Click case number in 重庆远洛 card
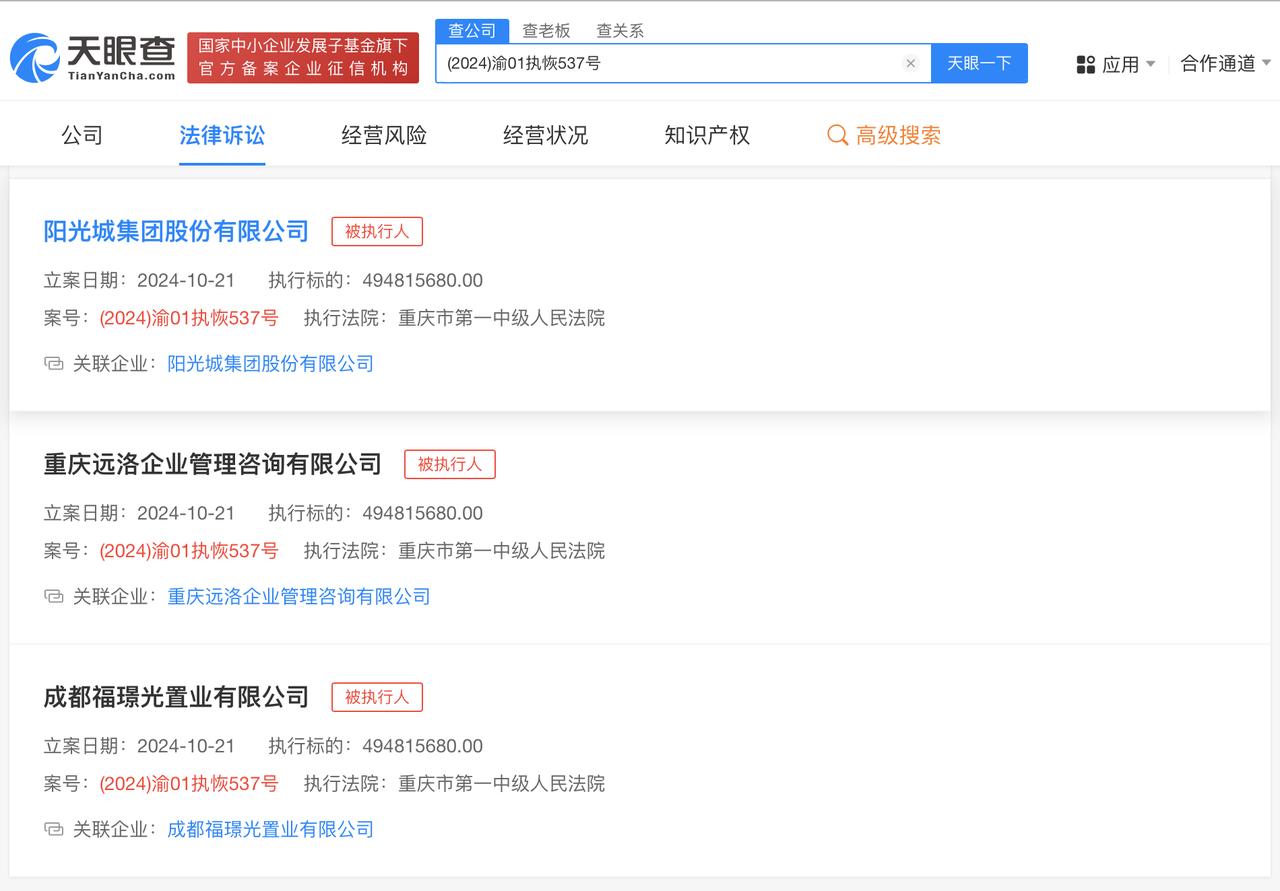This screenshot has width=1280, height=891. tap(189, 551)
